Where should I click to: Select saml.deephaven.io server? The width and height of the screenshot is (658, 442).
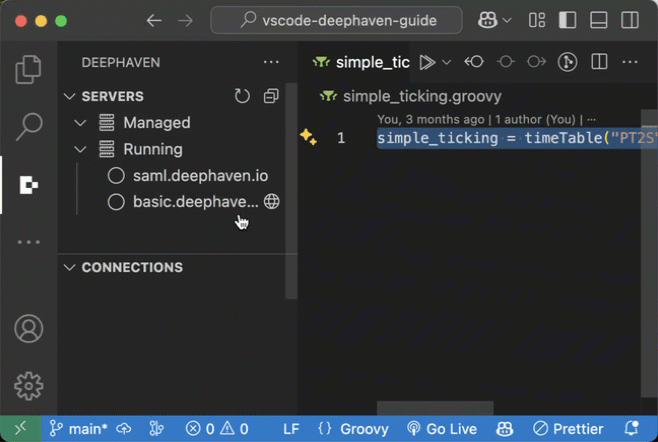click(200, 175)
